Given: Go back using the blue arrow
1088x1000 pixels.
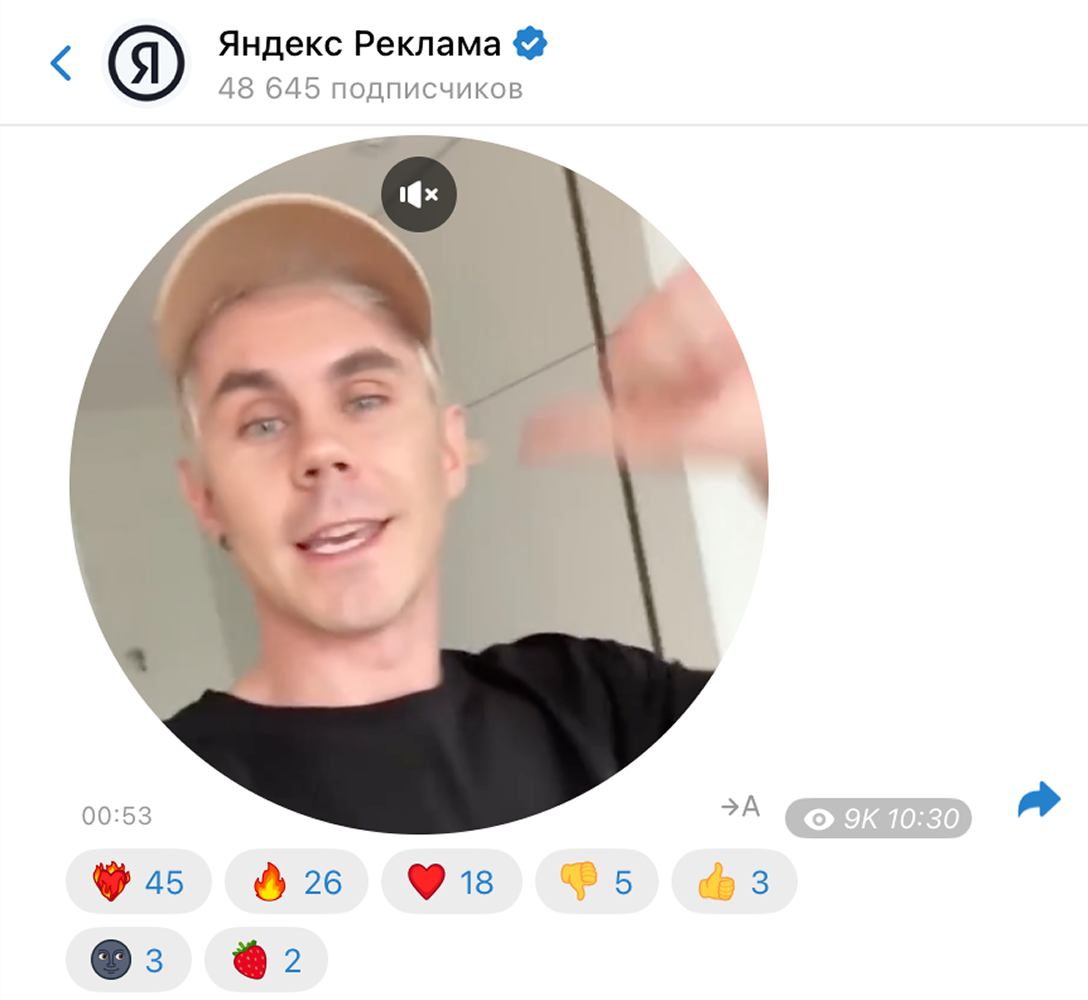Looking at the screenshot, I should point(61,63).
